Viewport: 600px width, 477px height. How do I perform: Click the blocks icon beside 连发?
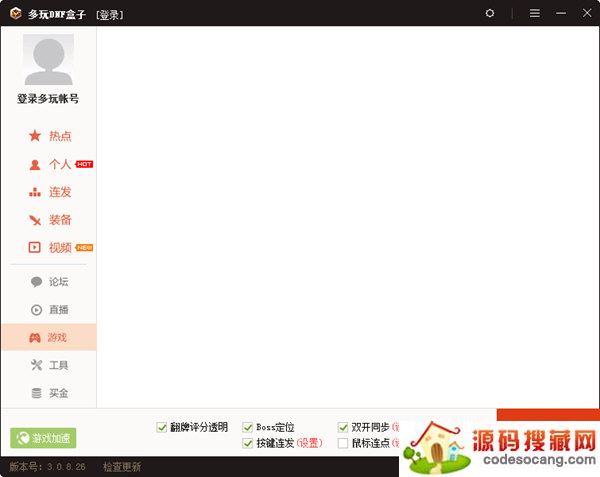click(35, 192)
